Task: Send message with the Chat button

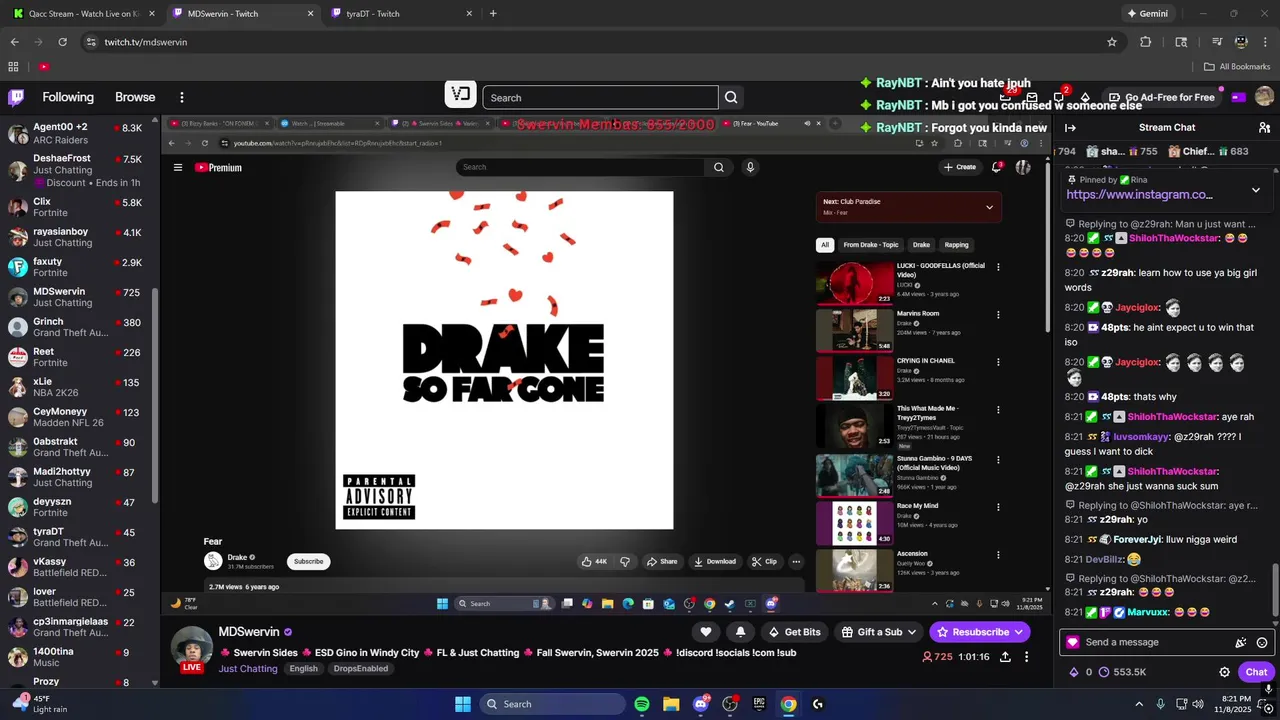Action: [x=1256, y=672]
